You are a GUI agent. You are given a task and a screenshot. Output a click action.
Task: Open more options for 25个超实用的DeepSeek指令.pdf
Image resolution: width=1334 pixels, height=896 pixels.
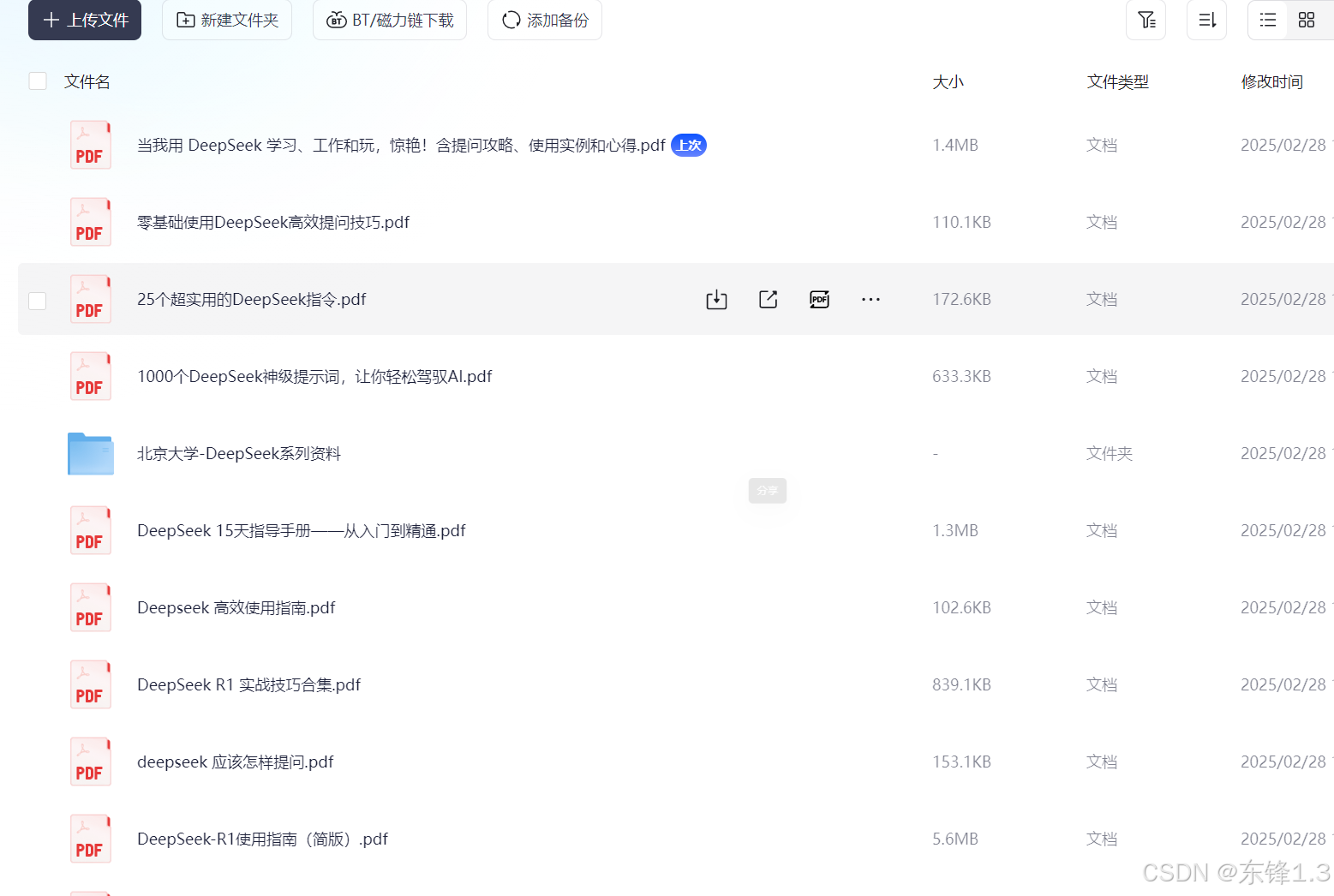tap(871, 299)
